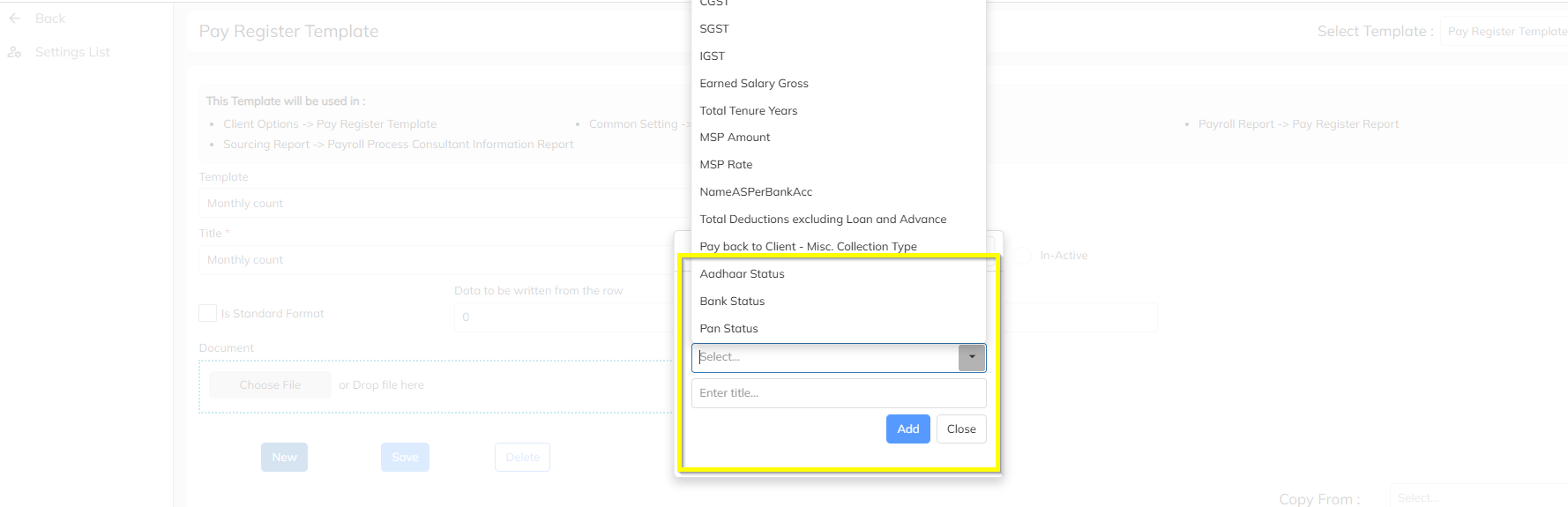1568x507 pixels.
Task: Choose the IGST option
Action: (x=712, y=56)
